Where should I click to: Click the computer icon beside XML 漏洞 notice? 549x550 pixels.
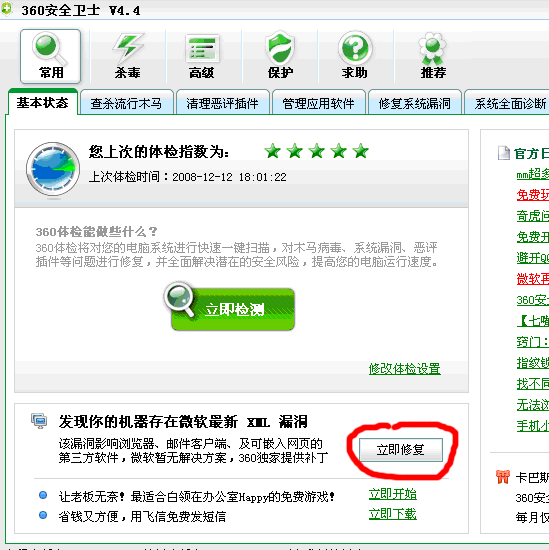tap(39, 421)
